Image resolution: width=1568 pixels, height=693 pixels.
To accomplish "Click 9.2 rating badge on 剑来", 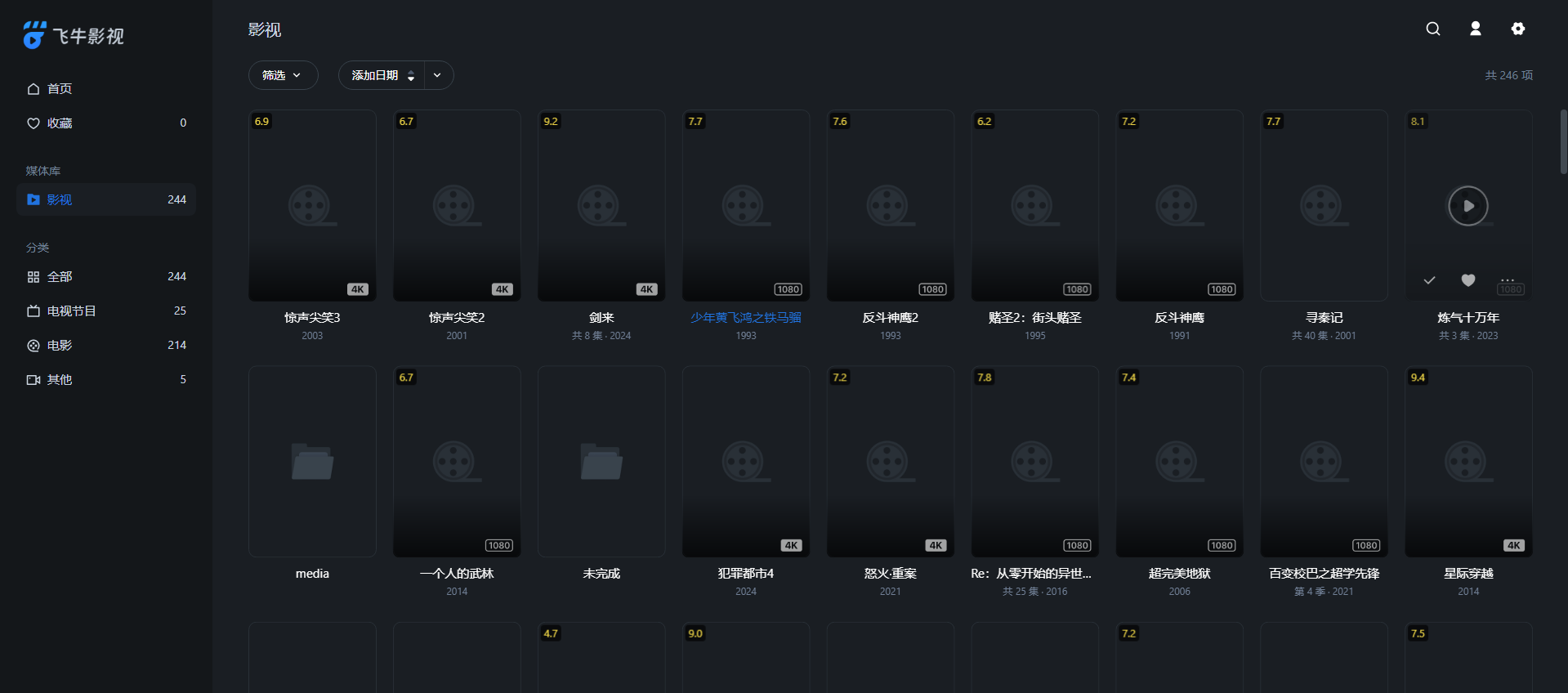I will coord(551,121).
